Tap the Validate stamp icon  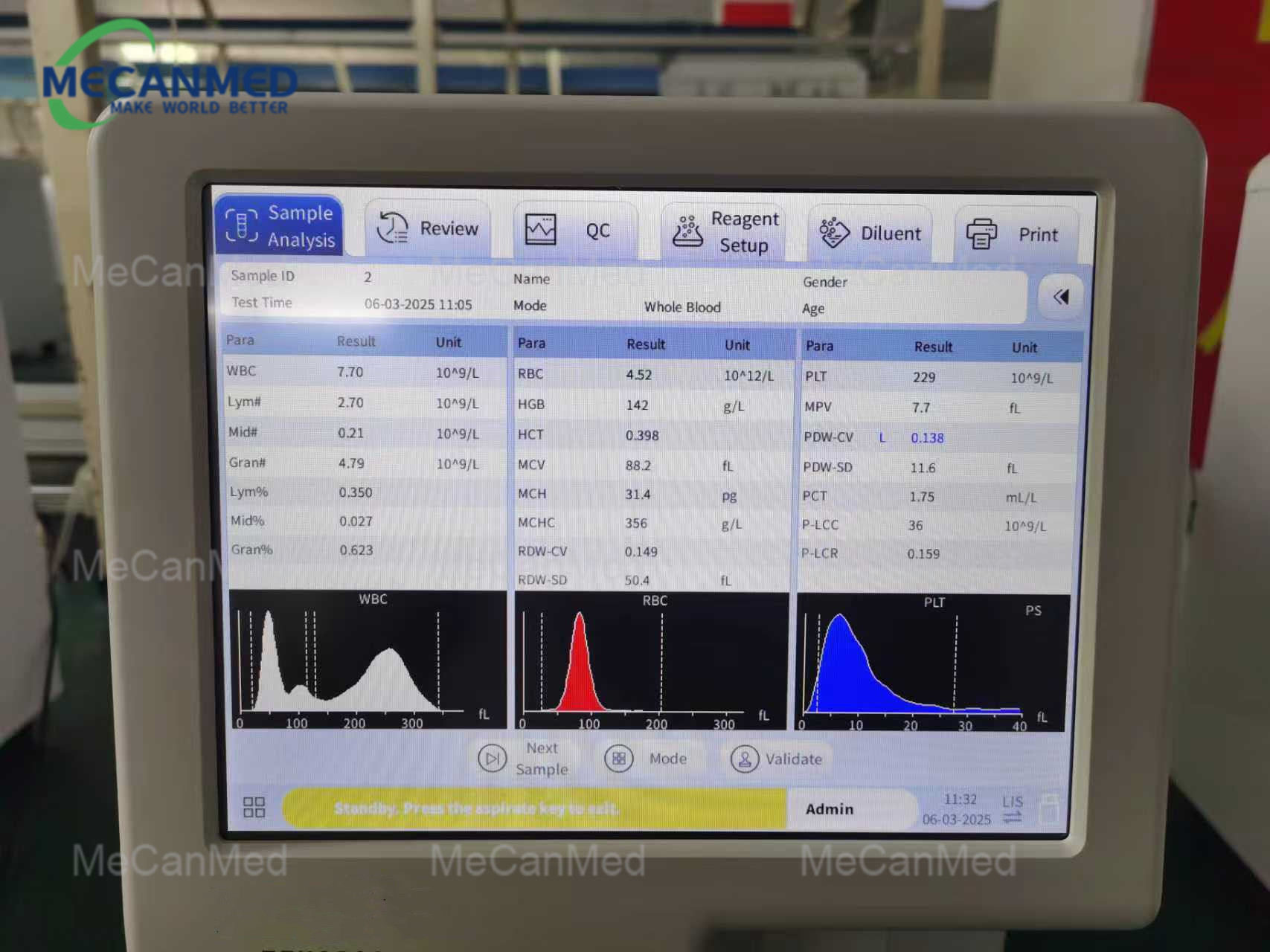743,759
